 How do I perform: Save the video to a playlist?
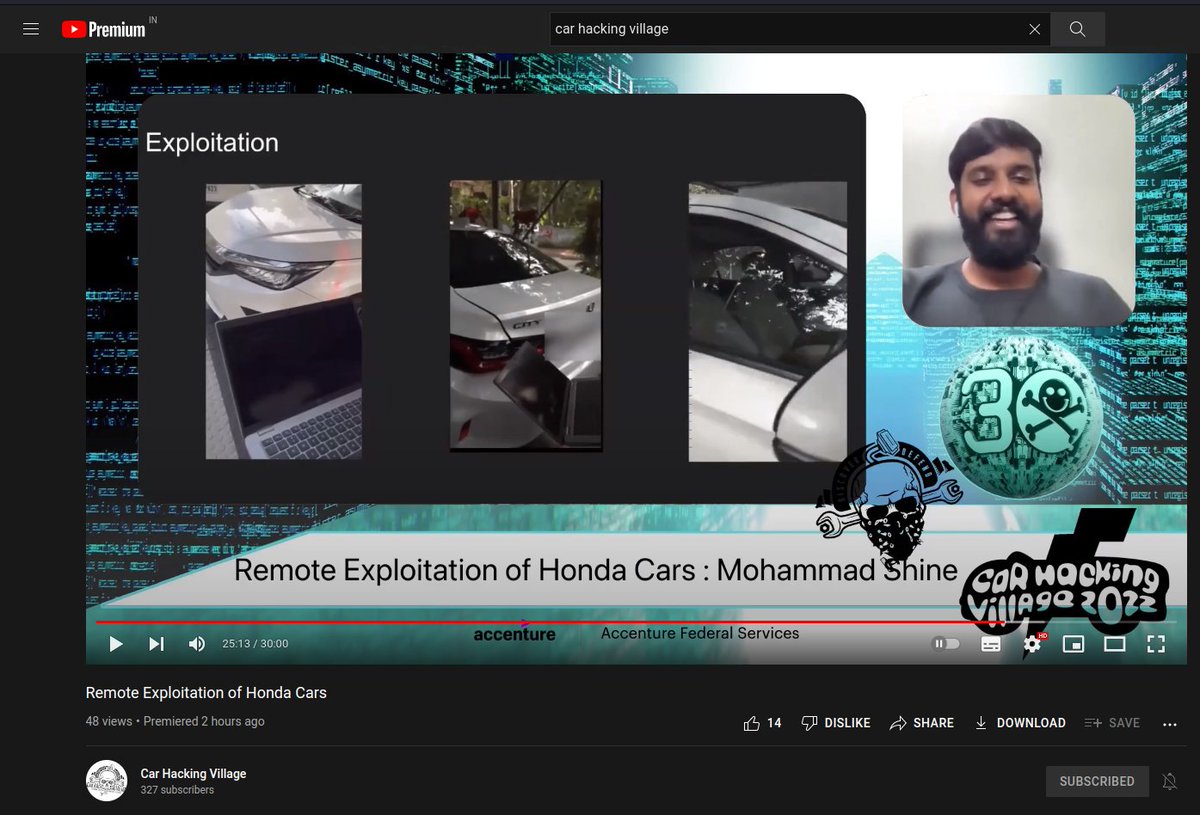click(x=1112, y=723)
